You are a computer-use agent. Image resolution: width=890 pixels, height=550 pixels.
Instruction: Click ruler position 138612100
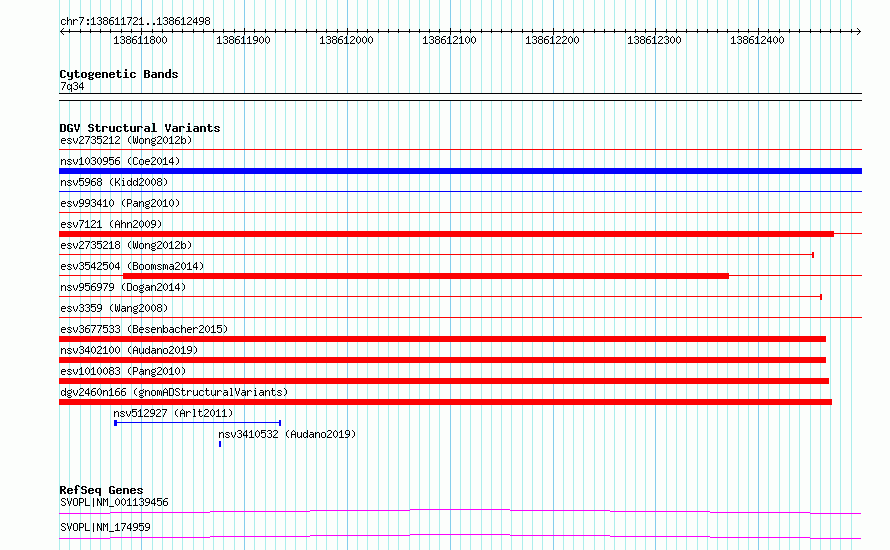449,40
